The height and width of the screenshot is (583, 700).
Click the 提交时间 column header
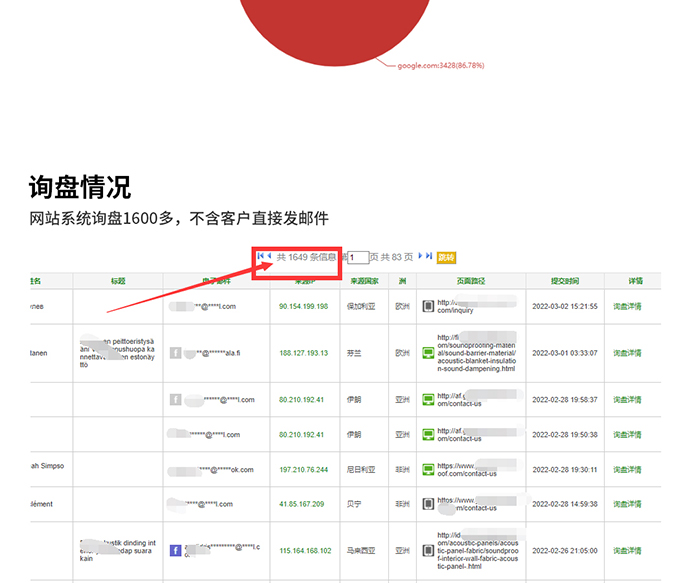click(x=565, y=281)
